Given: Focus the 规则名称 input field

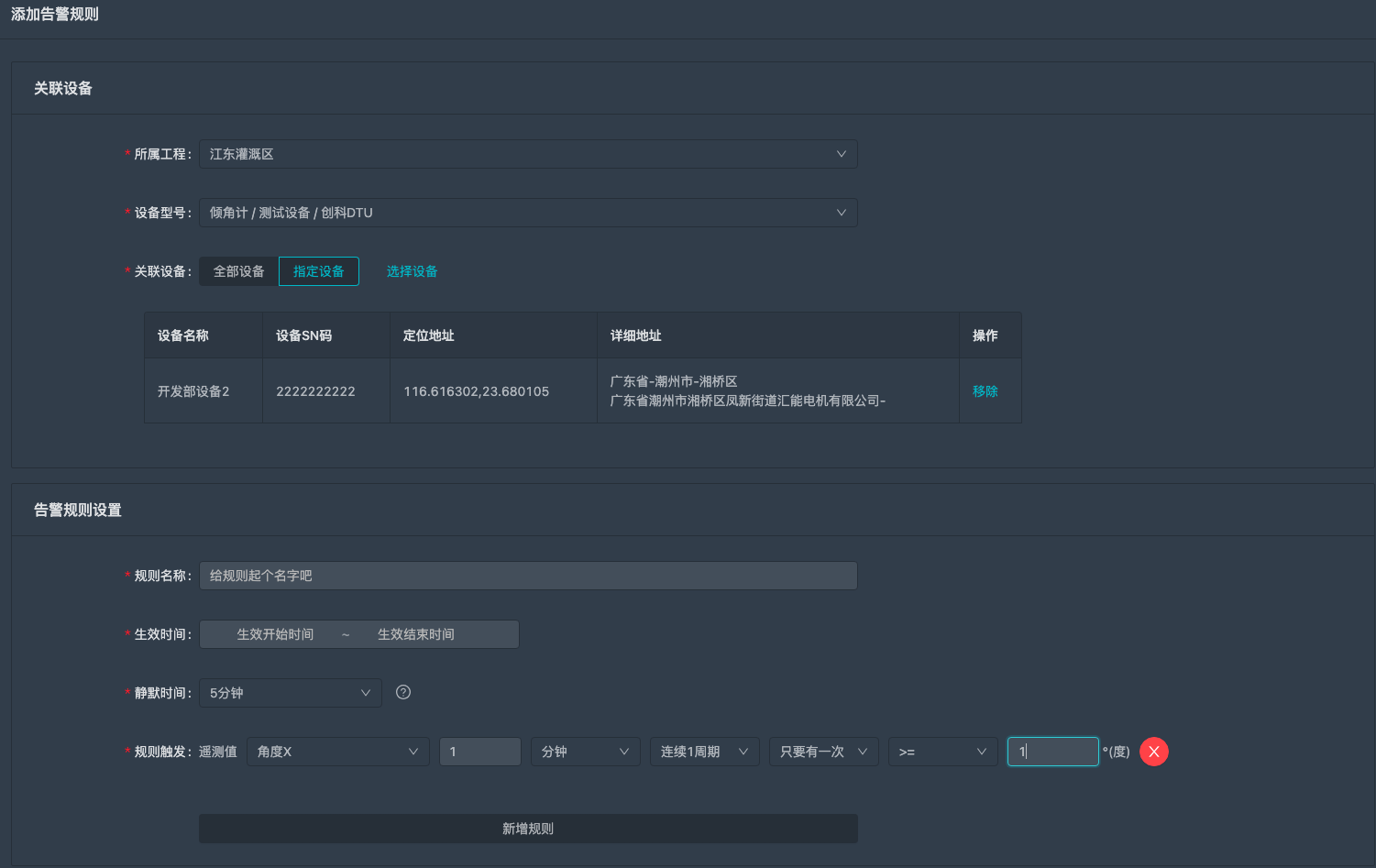Looking at the screenshot, I should point(527,576).
